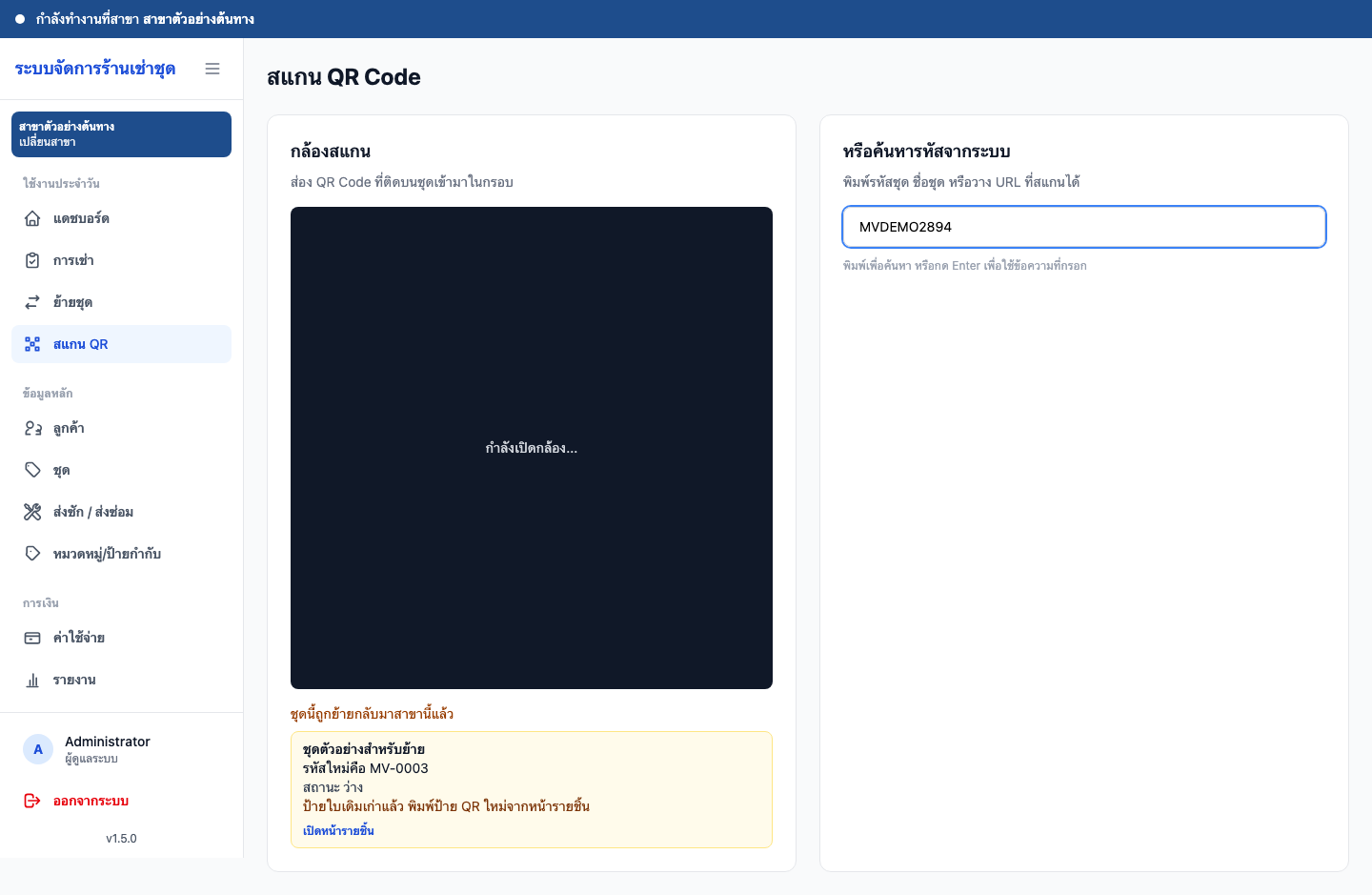Screen dimensions: 1372x895
Task: Click the Administrator avatar circle
Action: click(38, 749)
